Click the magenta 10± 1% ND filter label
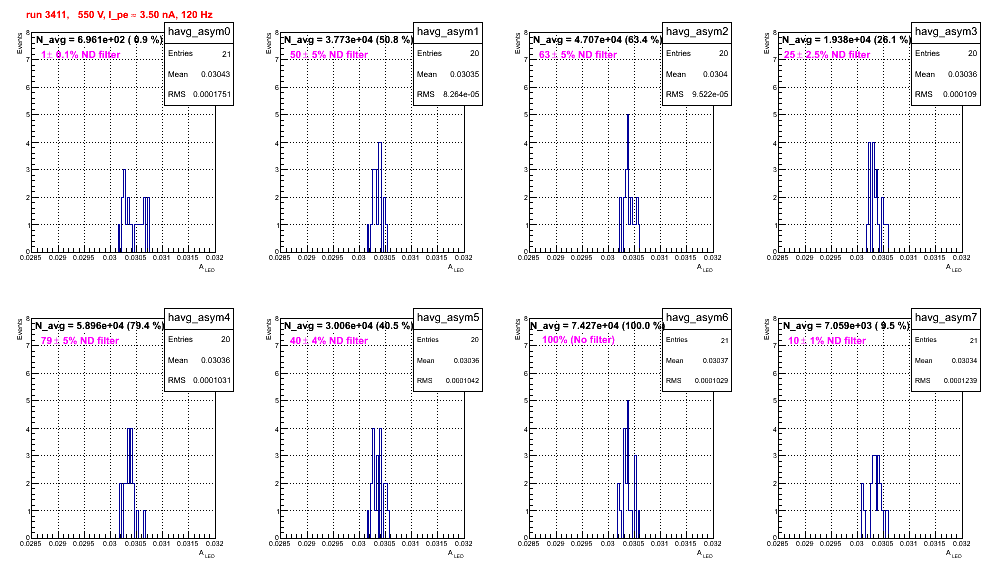 [x=827, y=341]
